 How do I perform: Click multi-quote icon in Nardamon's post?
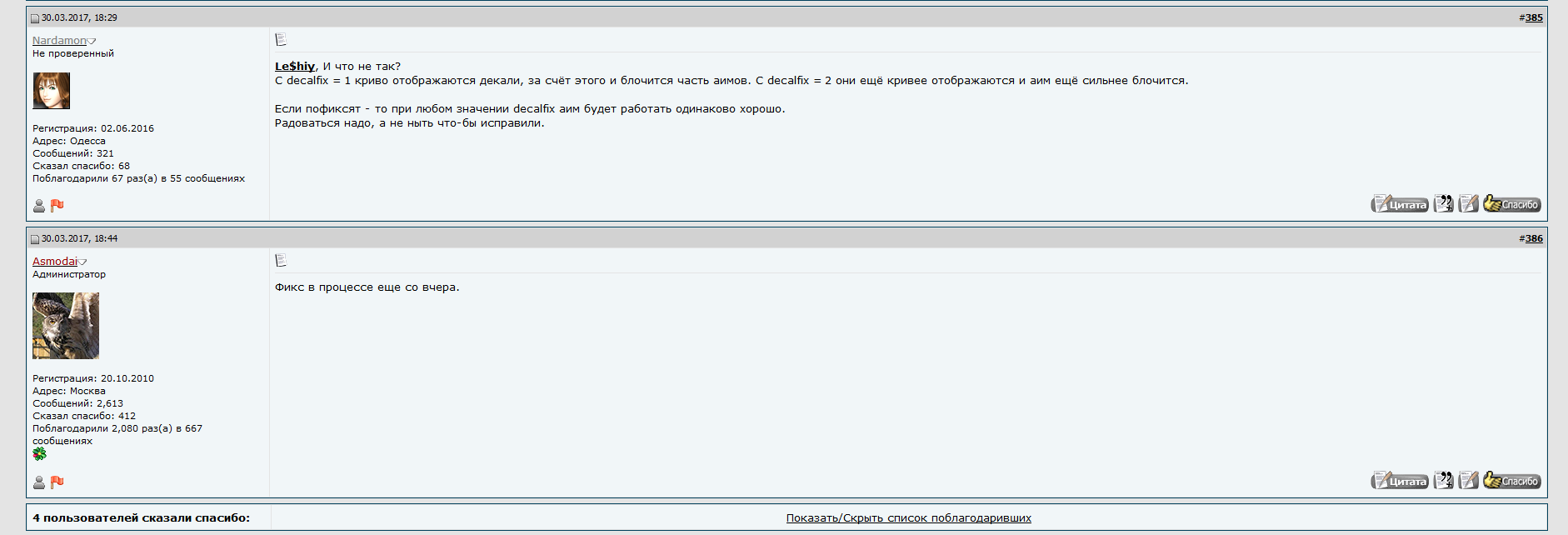[1443, 204]
